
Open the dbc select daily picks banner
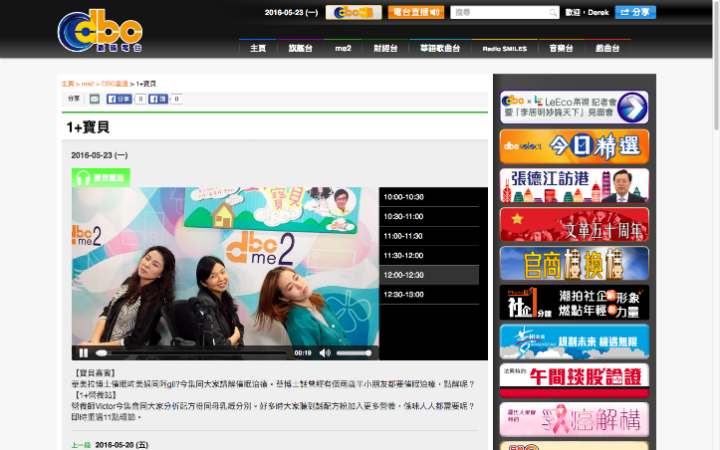[x=574, y=146]
